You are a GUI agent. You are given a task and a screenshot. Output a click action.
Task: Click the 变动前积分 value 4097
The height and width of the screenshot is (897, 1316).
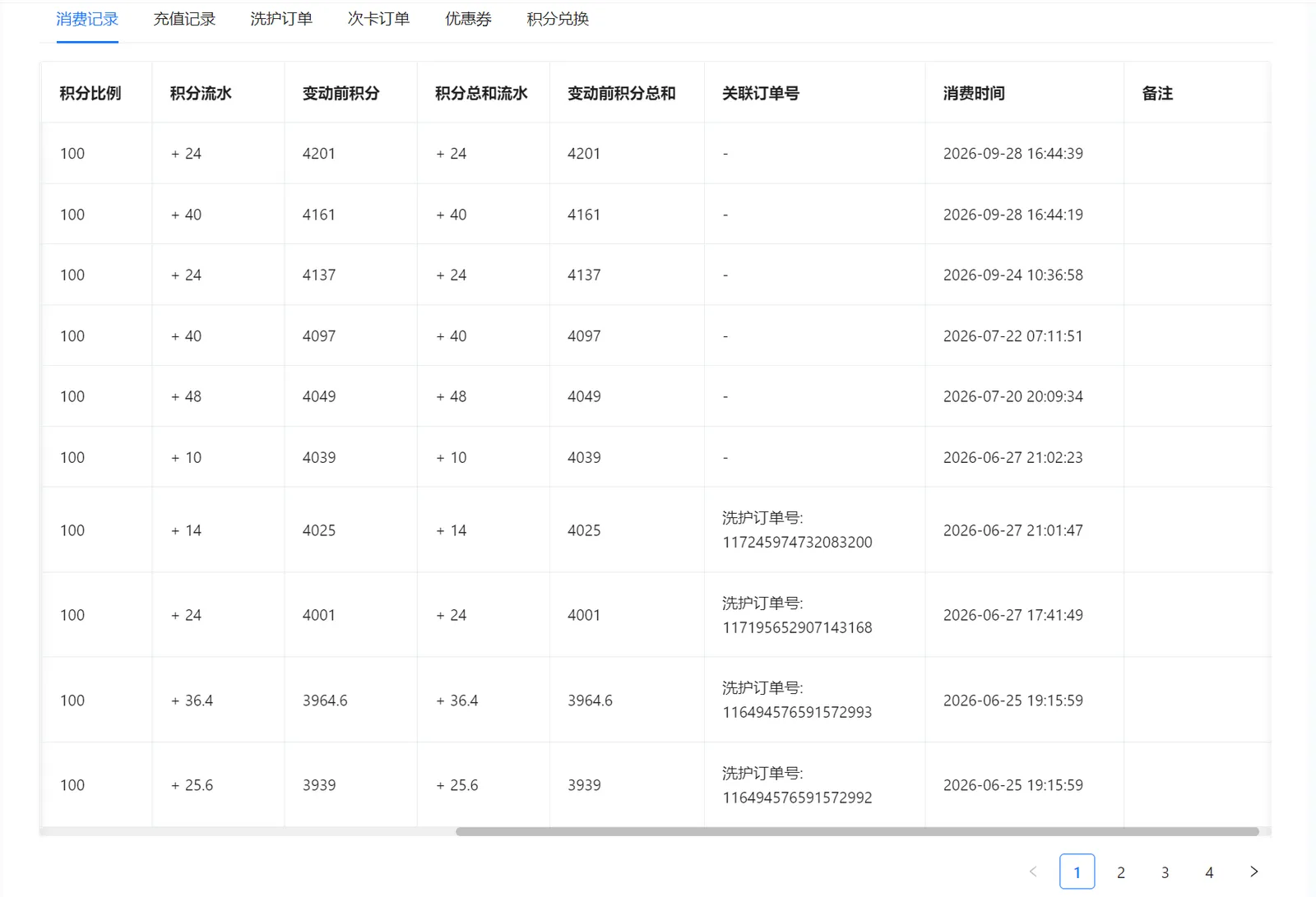319,336
